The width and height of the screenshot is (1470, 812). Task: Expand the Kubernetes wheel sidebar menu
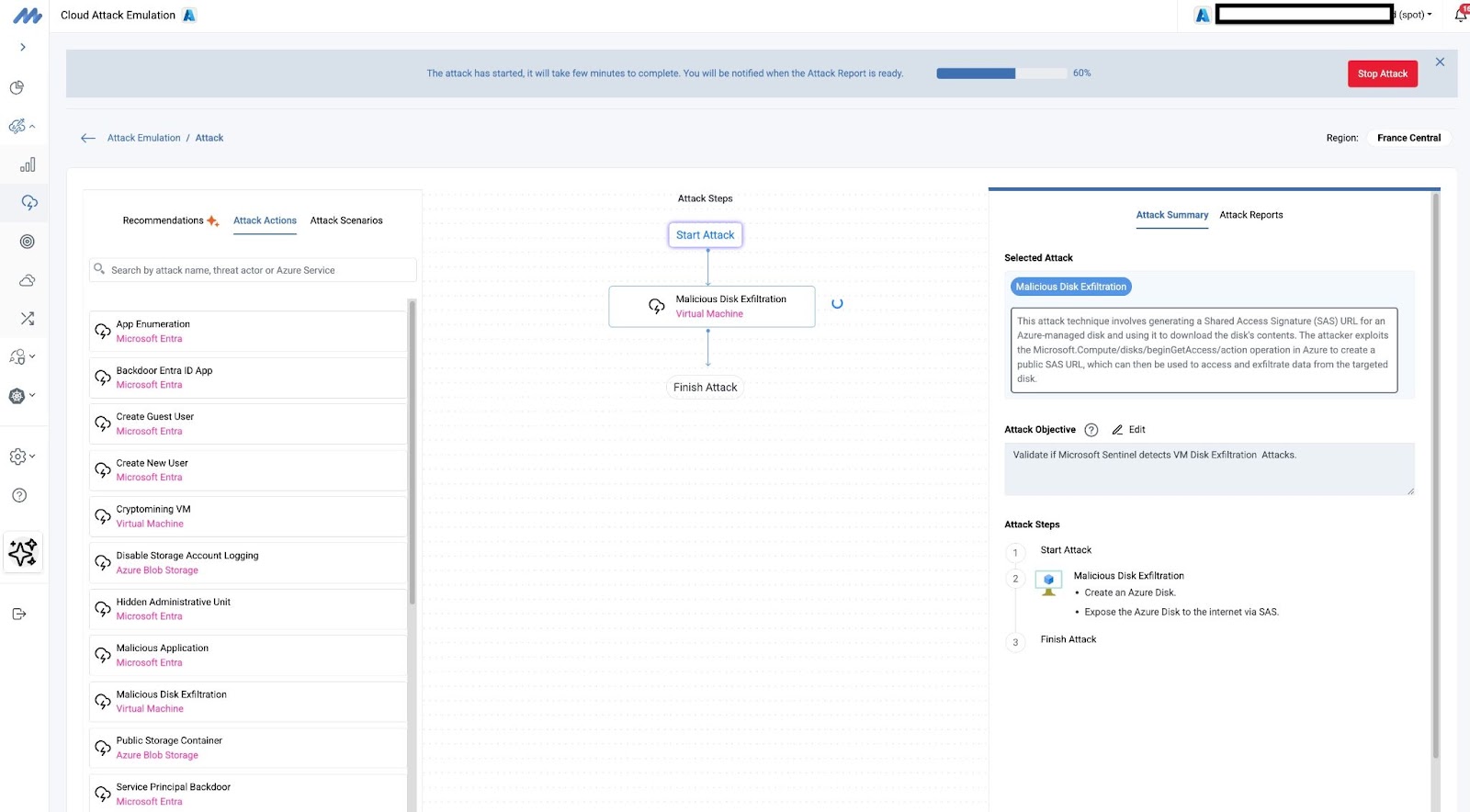(x=22, y=396)
